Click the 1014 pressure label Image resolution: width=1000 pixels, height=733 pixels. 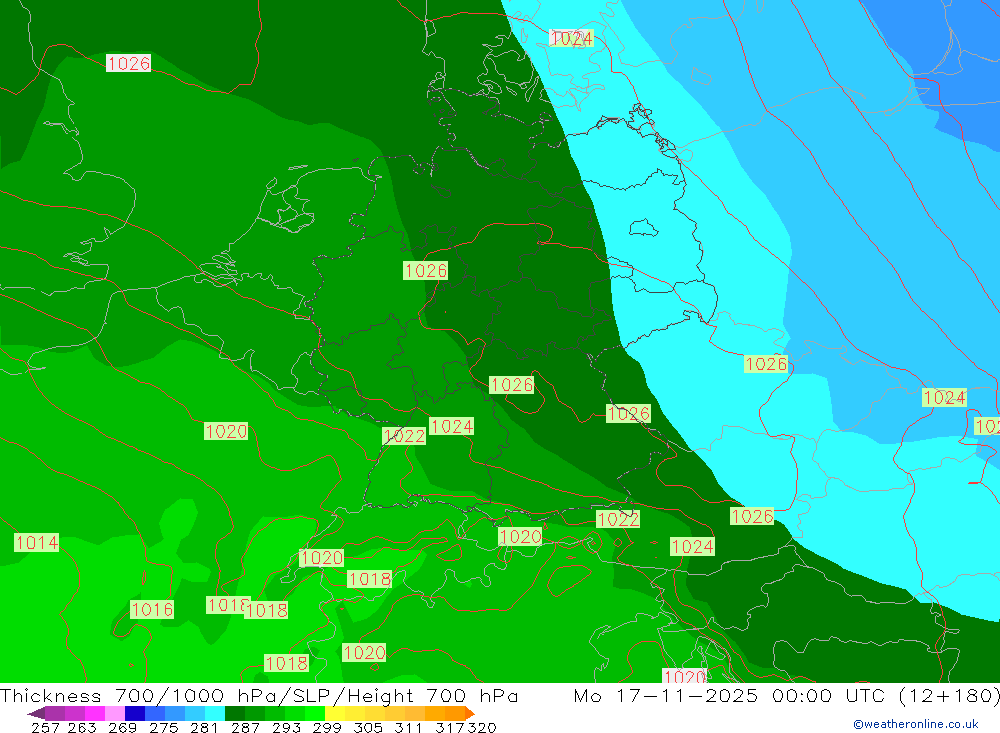(x=37, y=543)
